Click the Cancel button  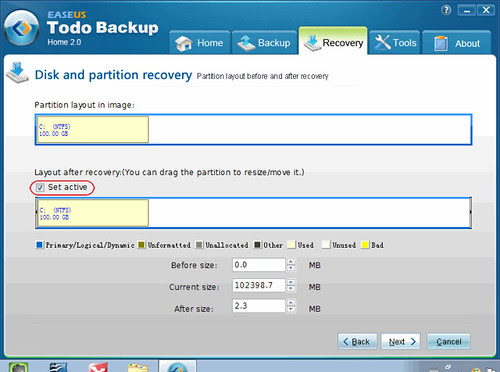449,342
